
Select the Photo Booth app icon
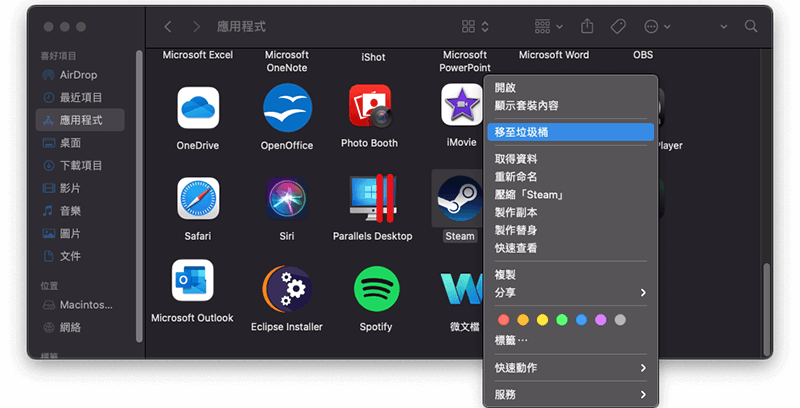point(370,106)
